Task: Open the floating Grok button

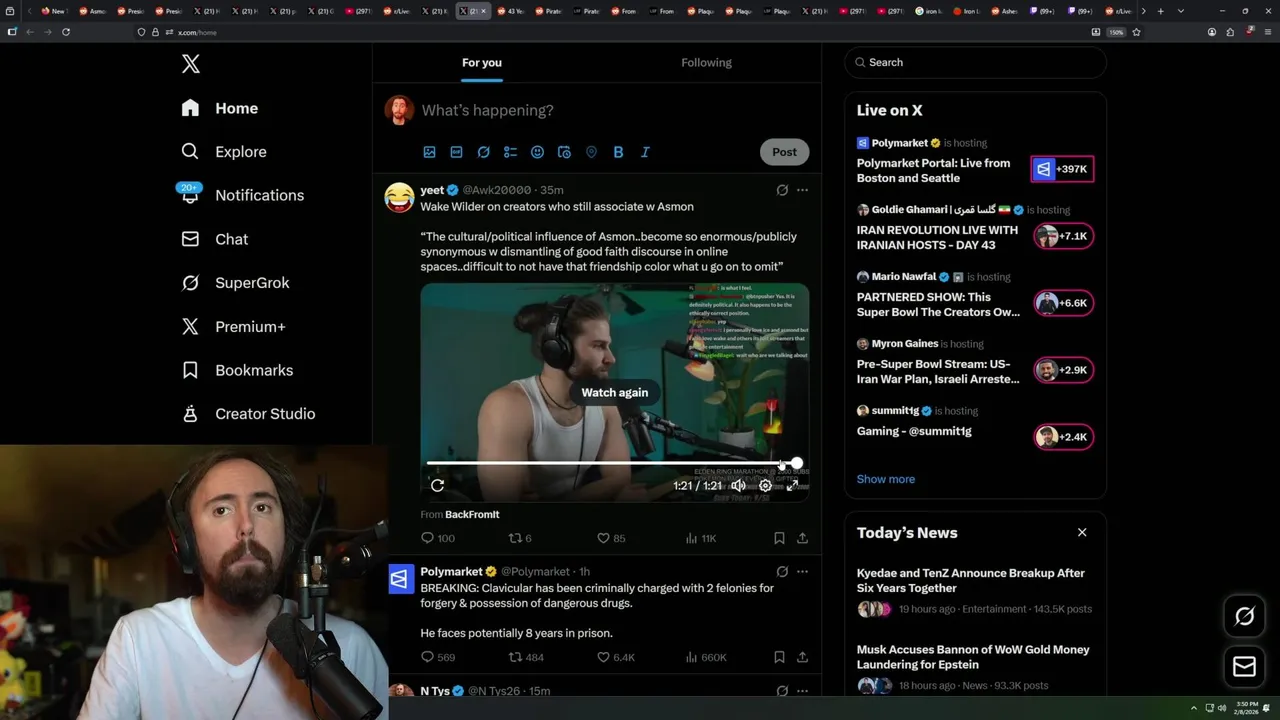Action: (1244, 617)
